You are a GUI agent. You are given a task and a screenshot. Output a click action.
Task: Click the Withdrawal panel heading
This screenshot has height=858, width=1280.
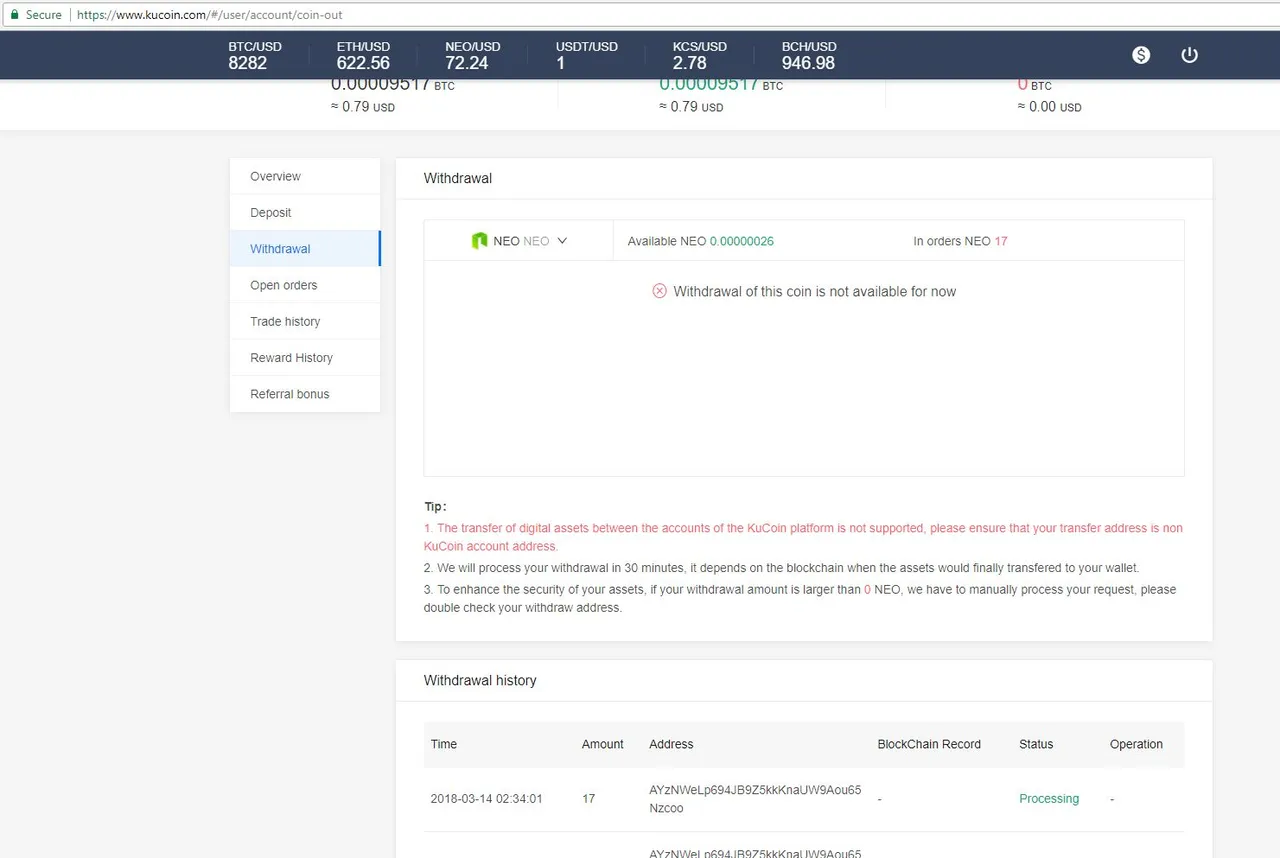458,178
